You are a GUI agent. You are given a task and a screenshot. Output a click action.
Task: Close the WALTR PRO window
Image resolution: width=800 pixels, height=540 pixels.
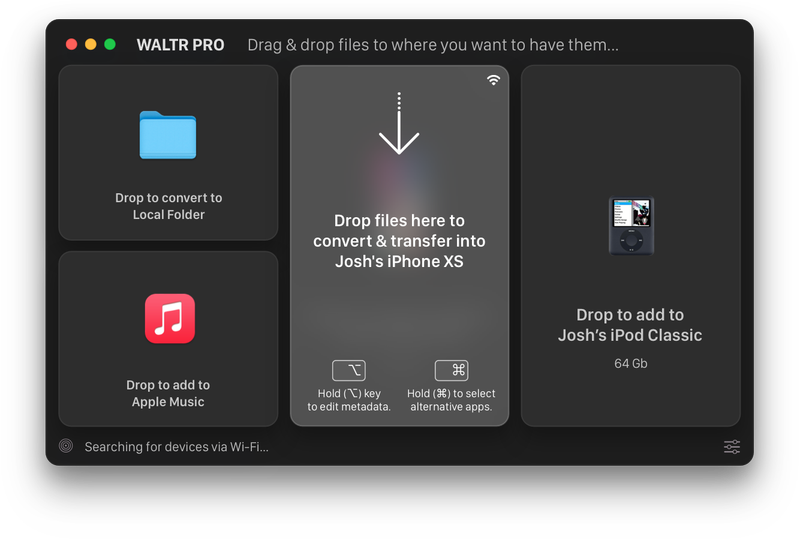(71, 44)
